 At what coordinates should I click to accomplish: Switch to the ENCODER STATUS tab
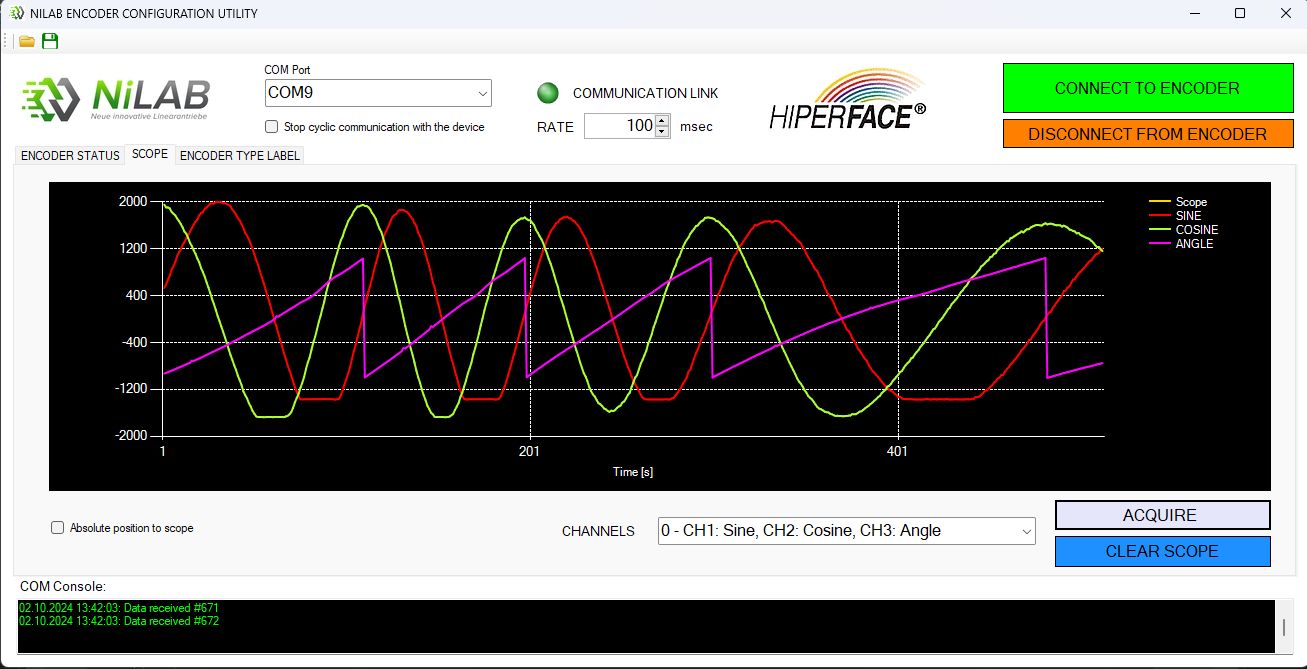68,155
